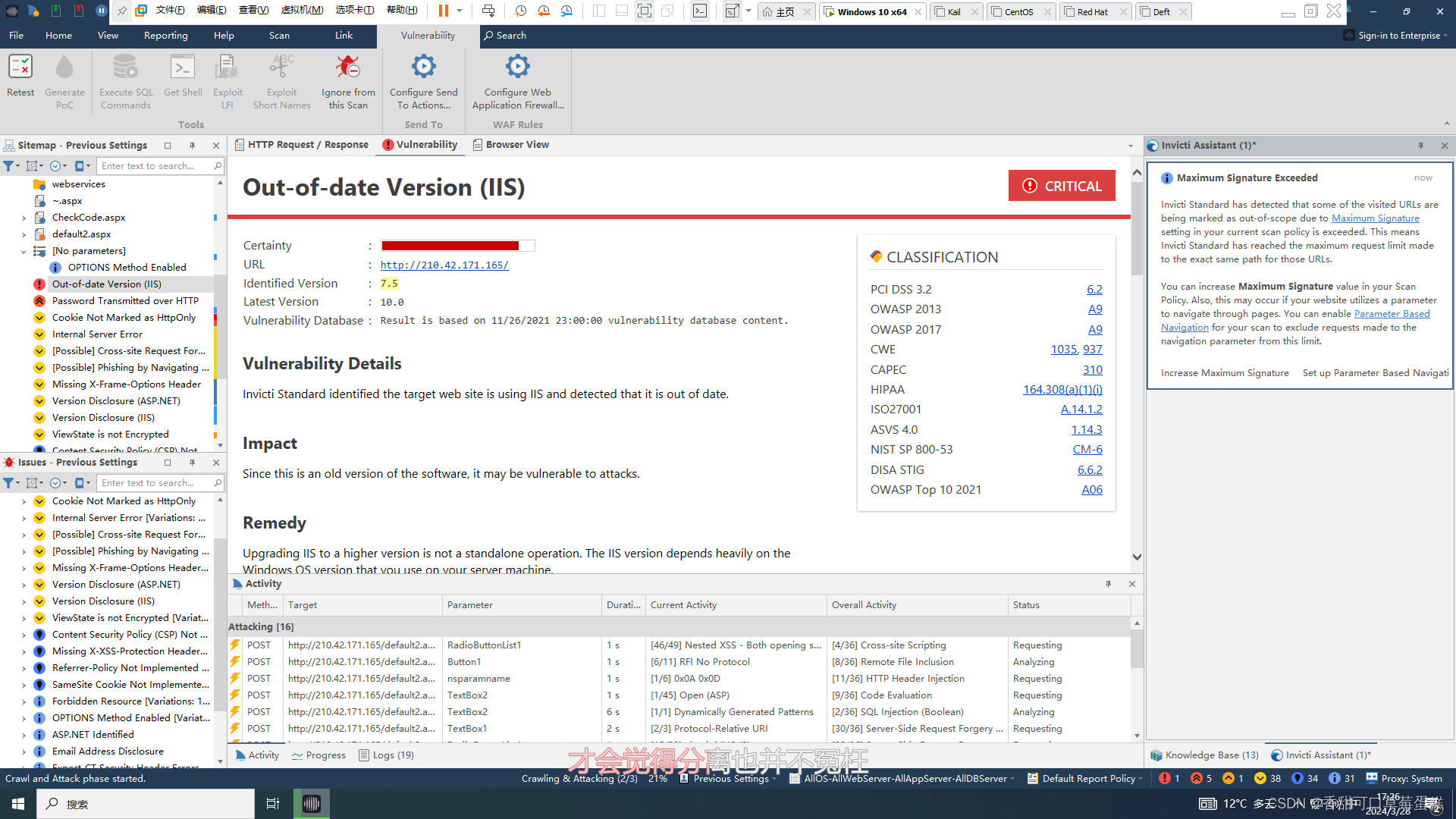Open the Windows Start menu
Screen dimensions: 1456x819
point(18,803)
